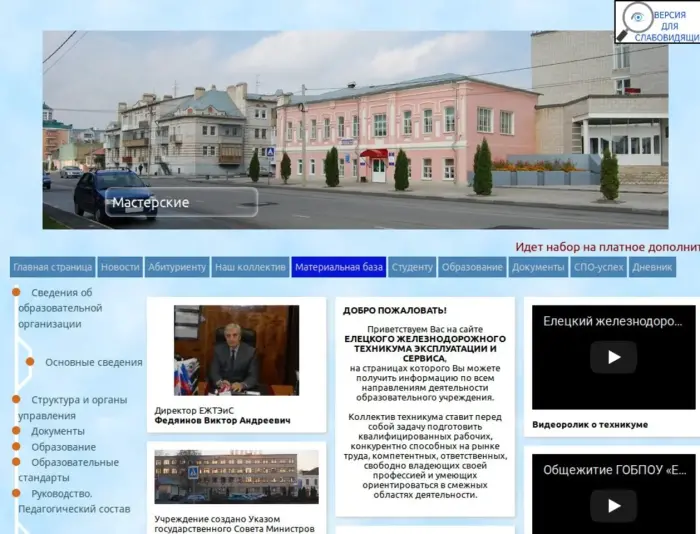The height and width of the screenshot is (534, 700).
Task: Click the director's photo thumbnail
Action: click(237, 350)
